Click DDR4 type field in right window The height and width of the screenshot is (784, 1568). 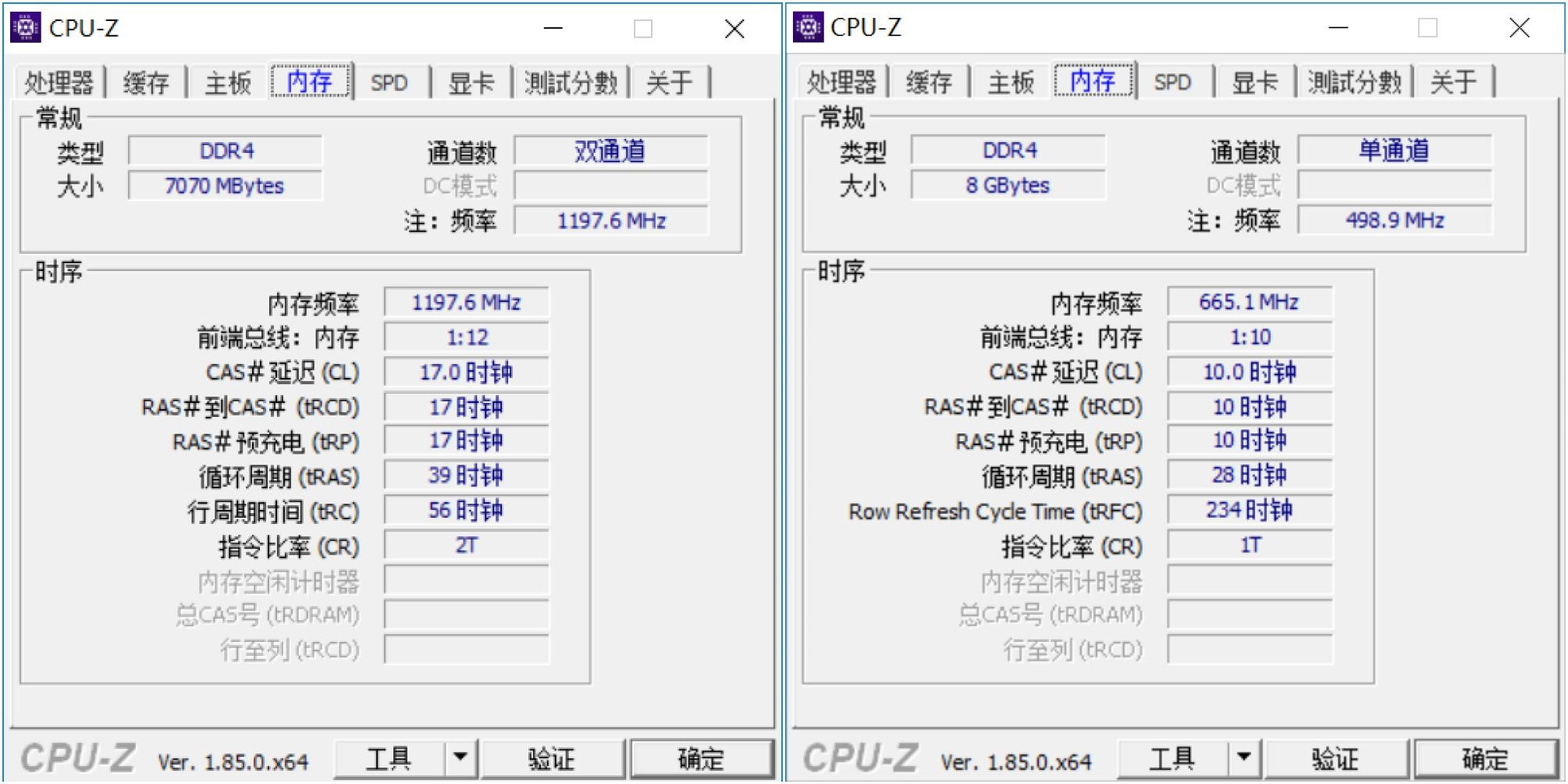click(x=1008, y=150)
